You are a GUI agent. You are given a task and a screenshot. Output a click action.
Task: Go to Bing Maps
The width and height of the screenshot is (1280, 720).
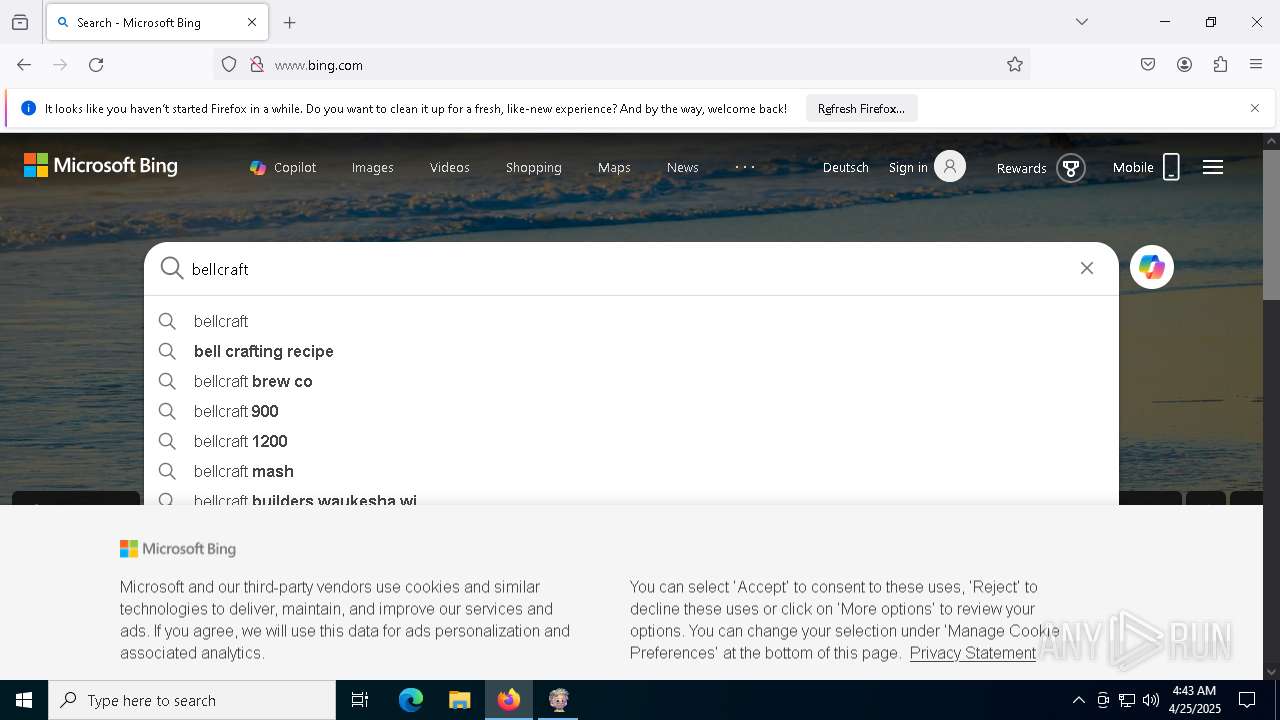tap(614, 167)
